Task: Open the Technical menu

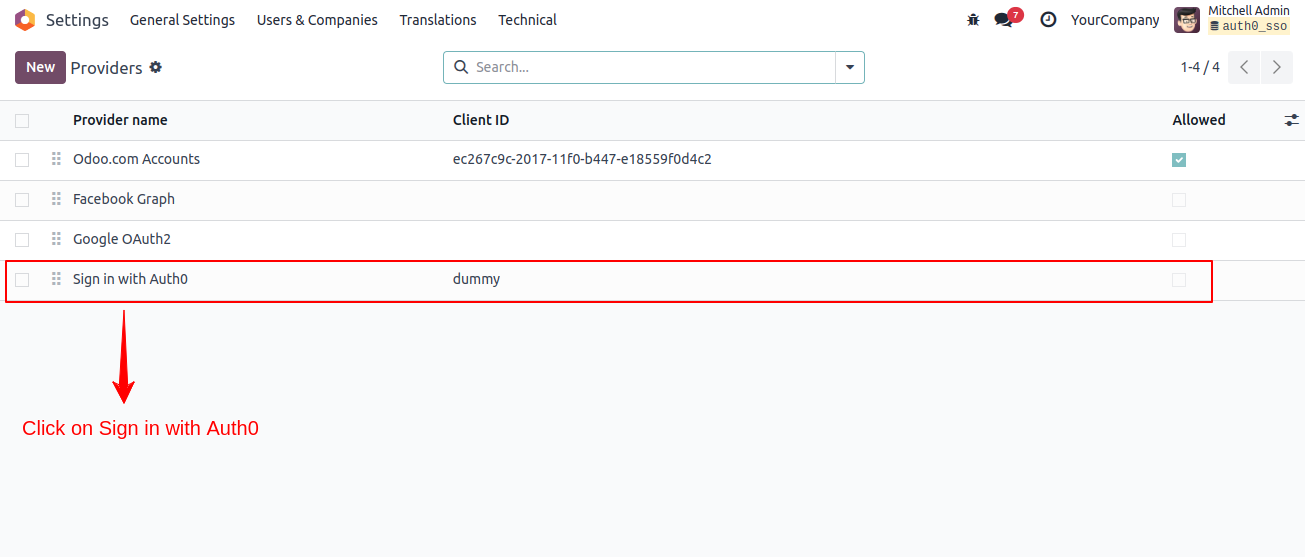Action: click(x=528, y=20)
